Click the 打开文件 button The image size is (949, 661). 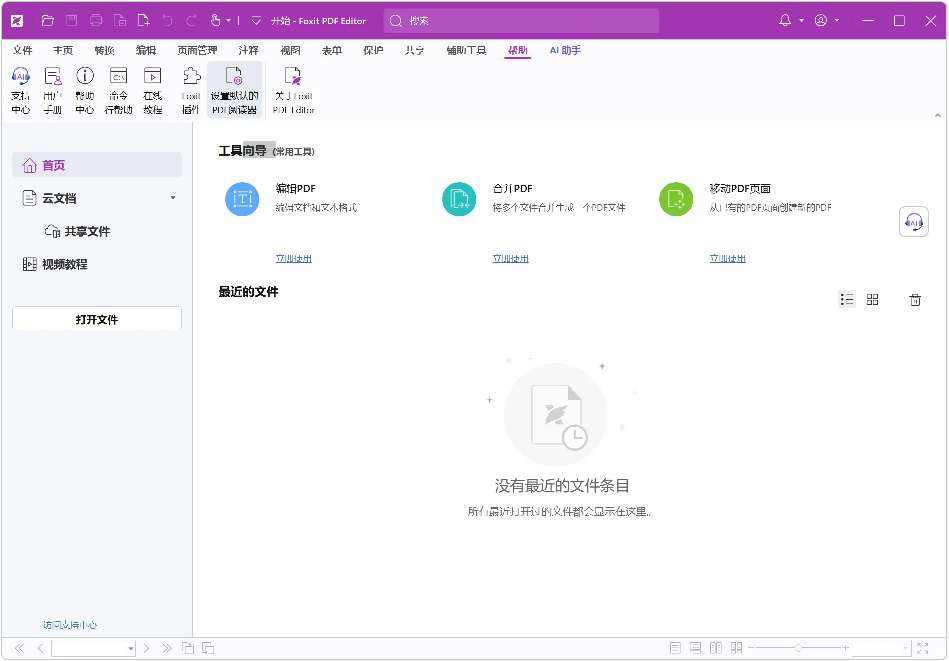97,319
